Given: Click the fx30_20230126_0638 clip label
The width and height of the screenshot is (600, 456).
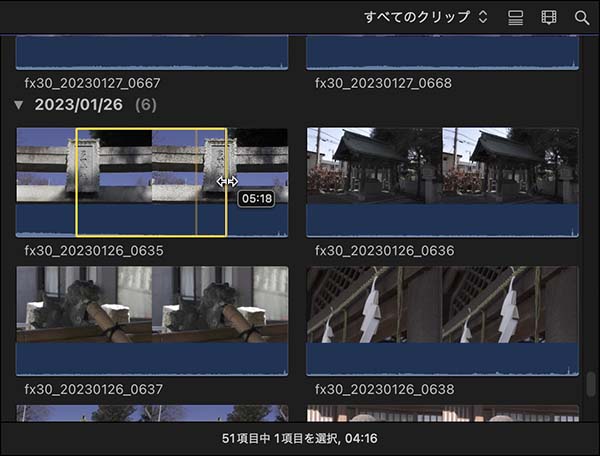Looking at the screenshot, I should point(385,389).
